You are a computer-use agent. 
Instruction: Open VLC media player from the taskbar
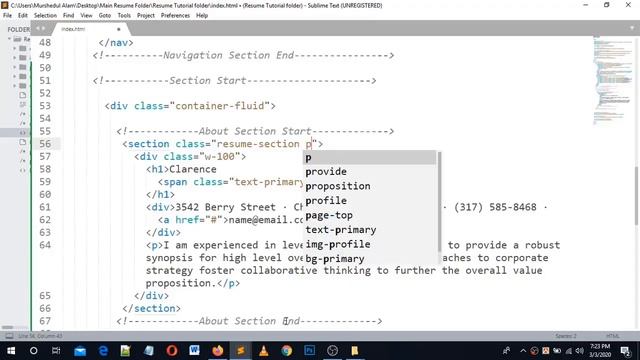(x=264, y=351)
